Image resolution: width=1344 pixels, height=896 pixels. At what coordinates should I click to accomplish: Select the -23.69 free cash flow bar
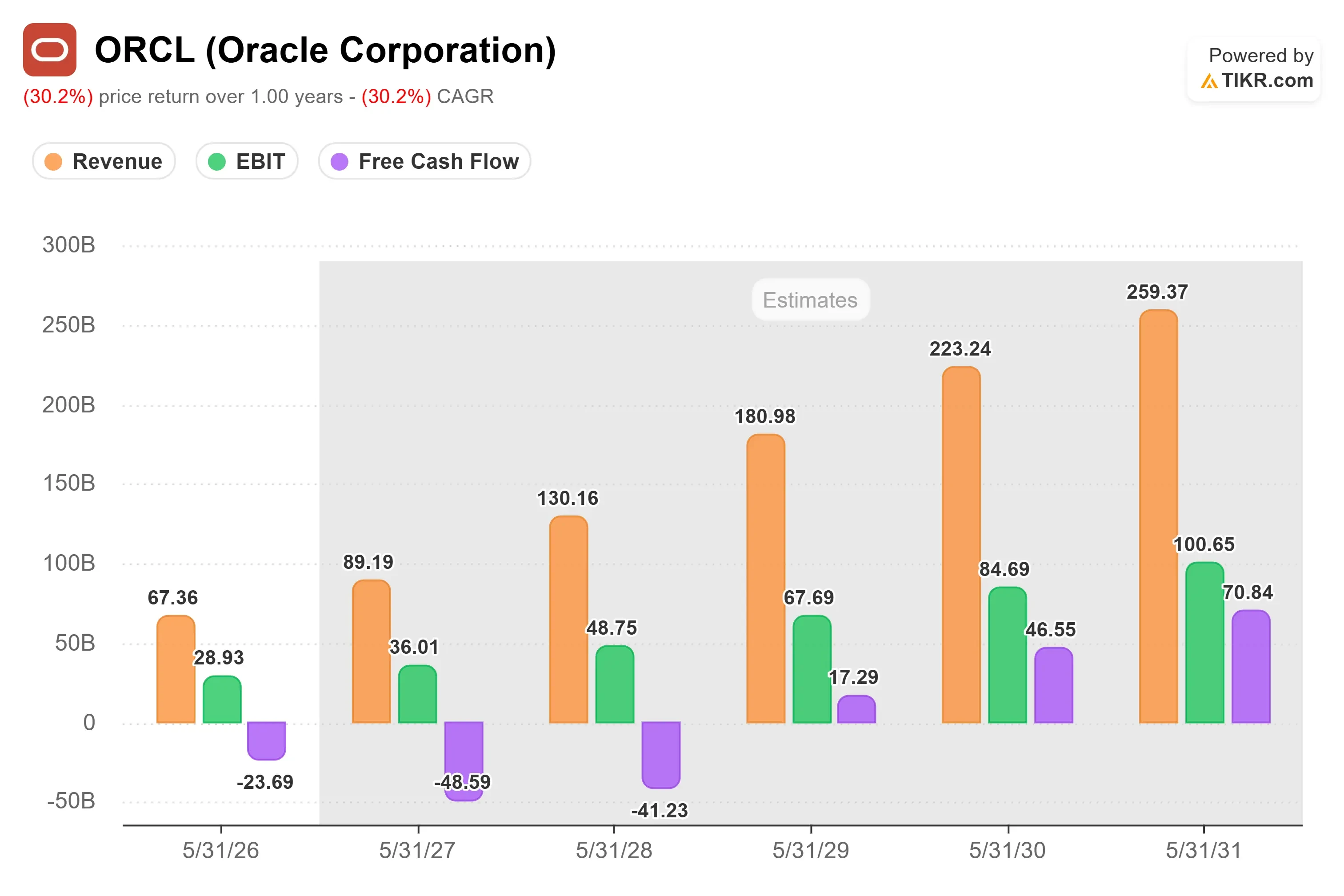(x=266, y=741)
